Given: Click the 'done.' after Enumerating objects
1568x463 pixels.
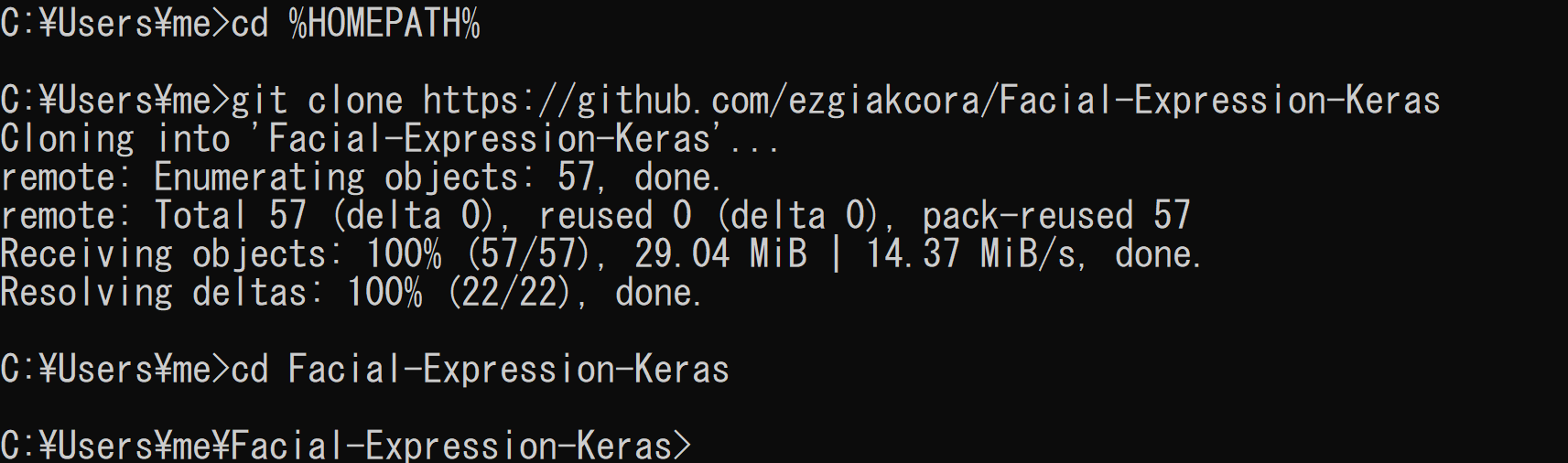Looking at the screenshot, I should (678, 178).
